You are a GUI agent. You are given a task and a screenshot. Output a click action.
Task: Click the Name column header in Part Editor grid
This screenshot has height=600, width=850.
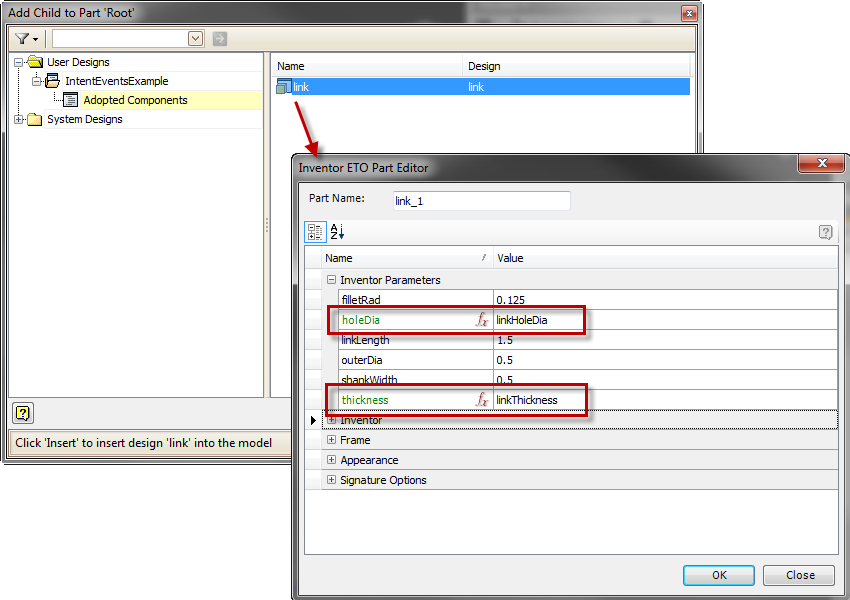[407, 258]
